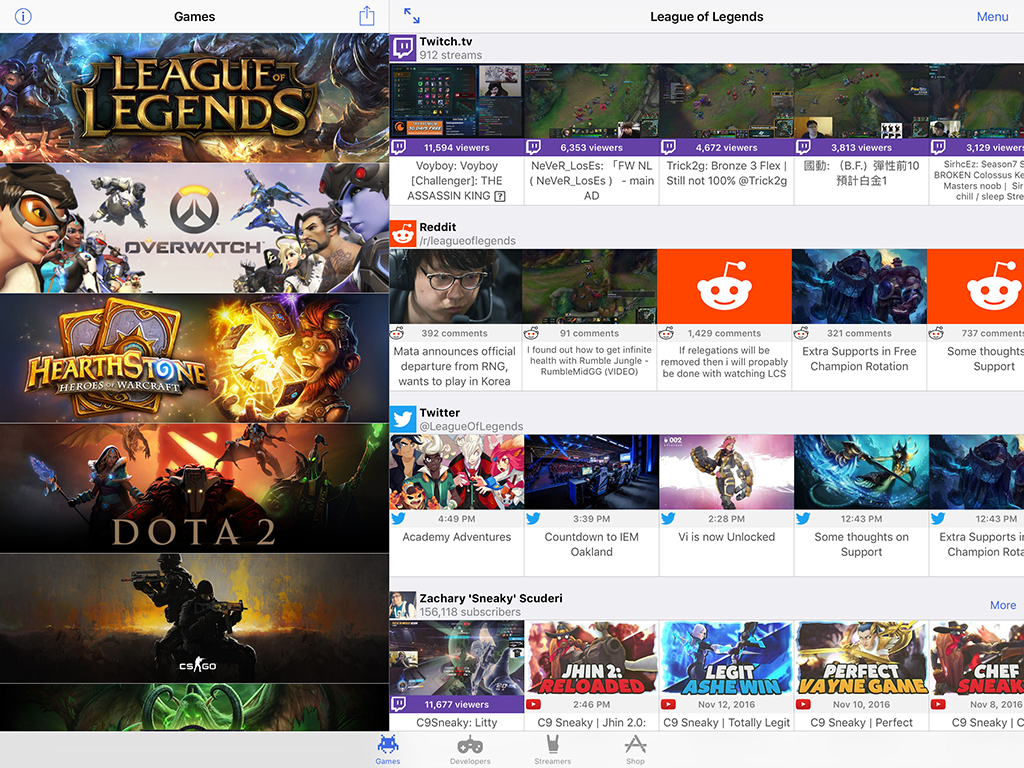
Task: Open 'Vi is now Unlocked' tweet caption
Action: tap(727, 537)
